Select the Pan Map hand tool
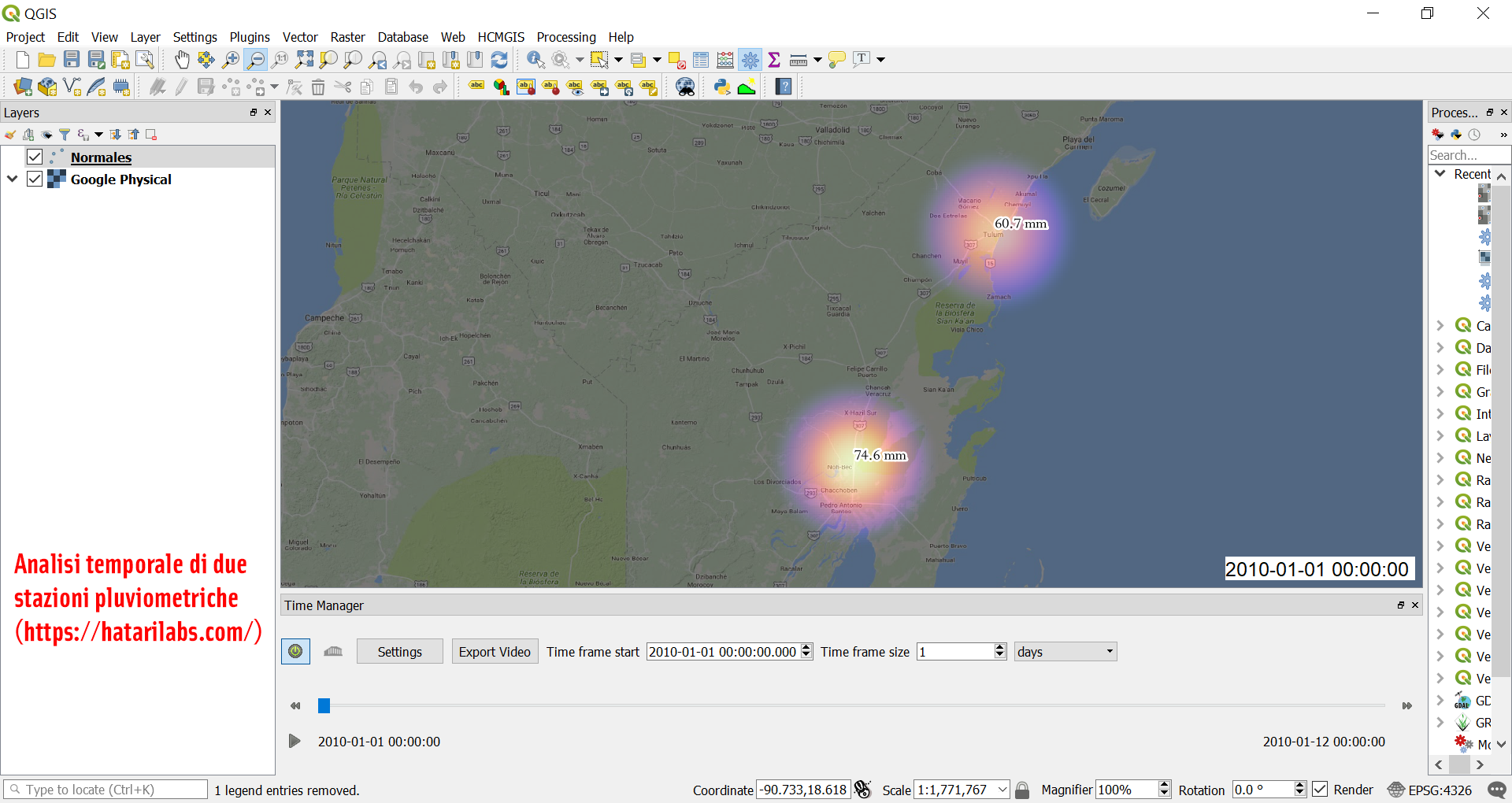 [182, 60]
